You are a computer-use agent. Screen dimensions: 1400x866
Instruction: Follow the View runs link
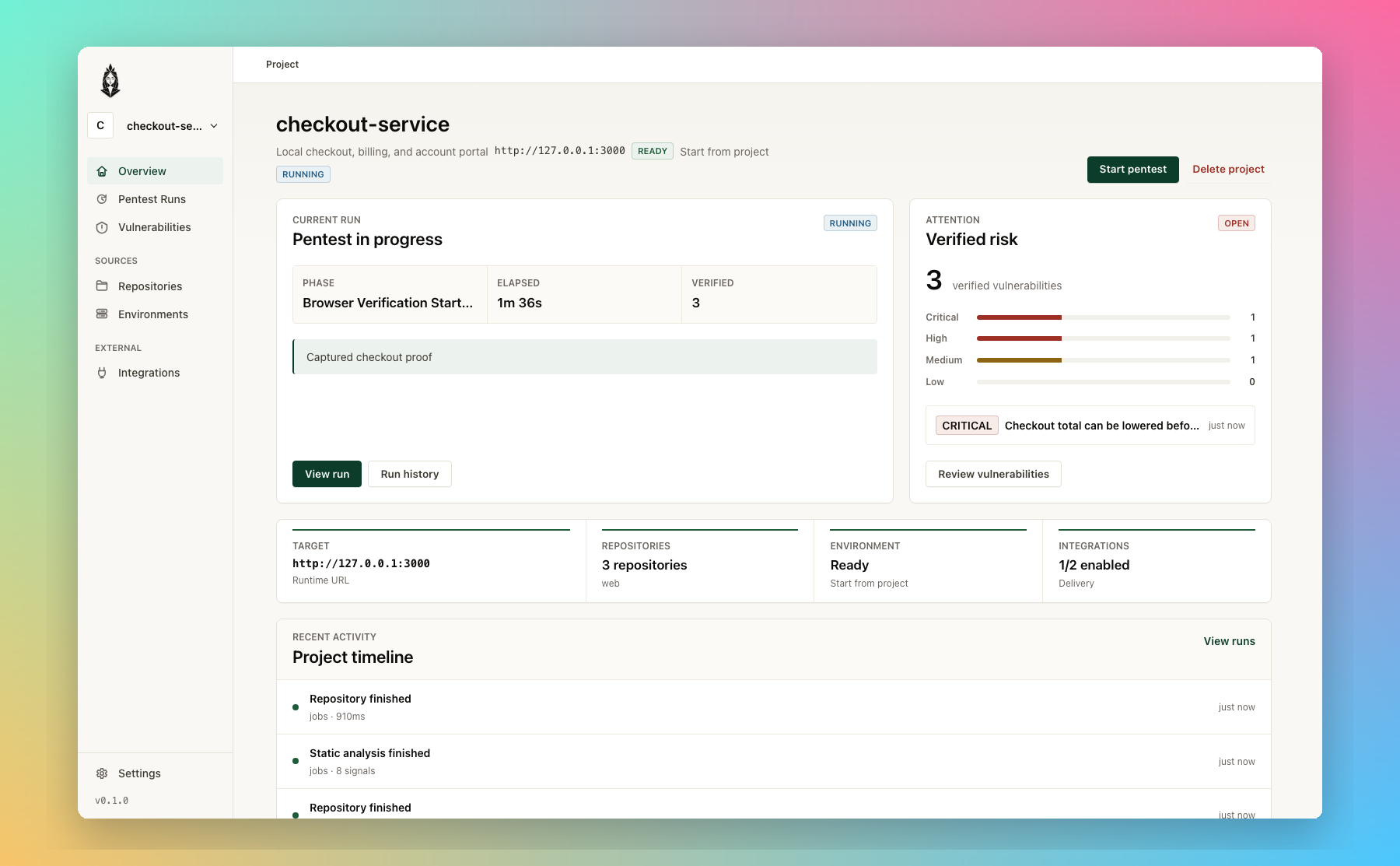tap(1229, 641)
